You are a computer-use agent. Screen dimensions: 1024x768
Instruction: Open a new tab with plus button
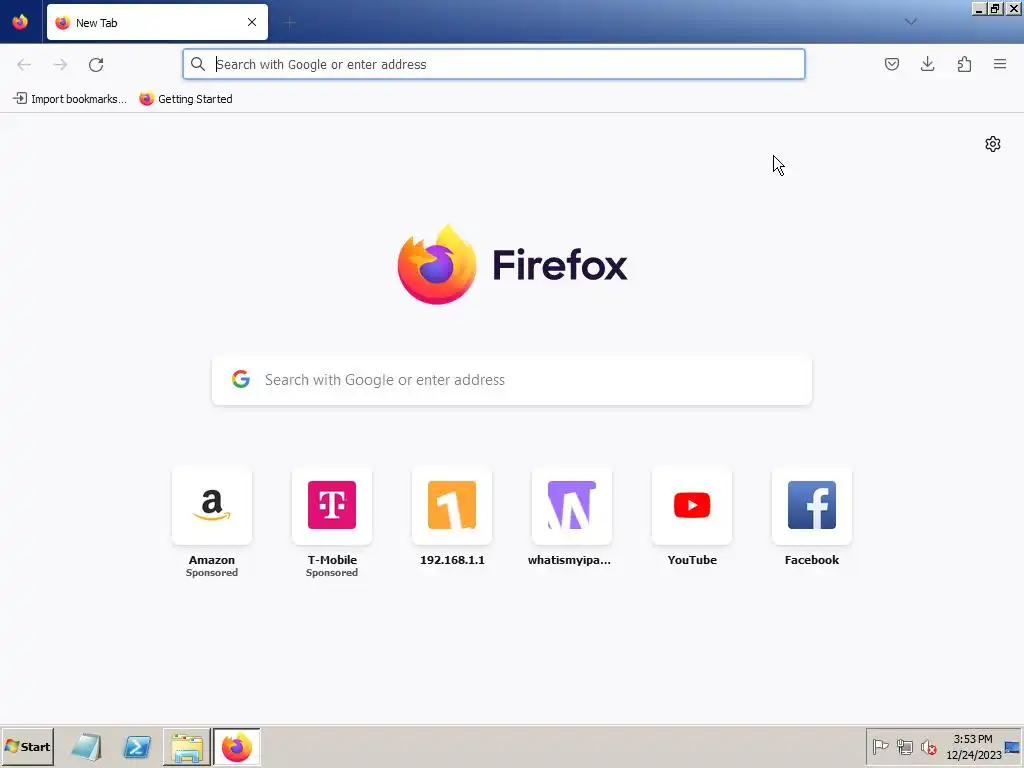pyautogui.click(x=289, y=23)
